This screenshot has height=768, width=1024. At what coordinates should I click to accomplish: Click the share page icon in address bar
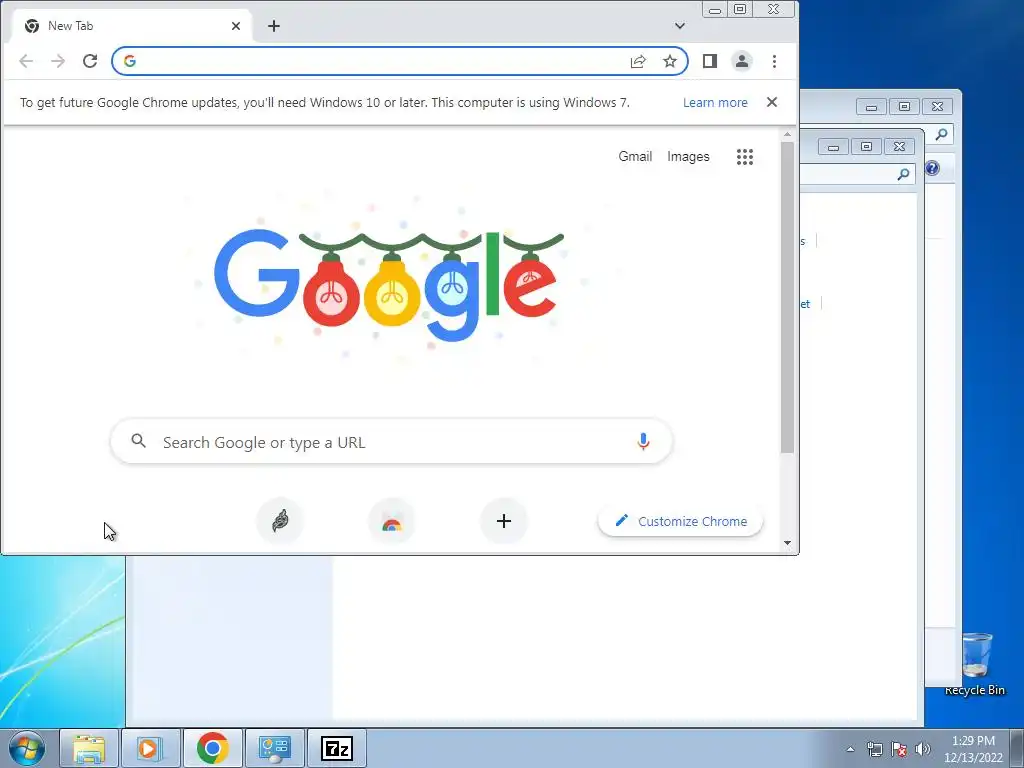point(638,61)
